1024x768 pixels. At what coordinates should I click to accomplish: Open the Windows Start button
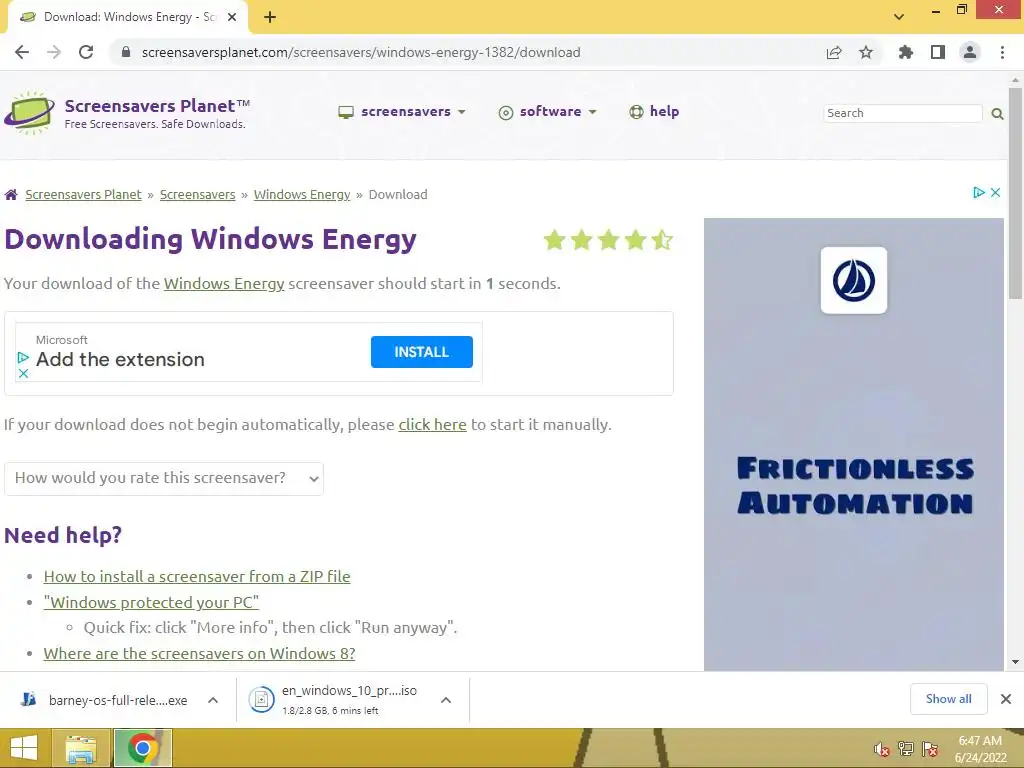click(24, 748)
